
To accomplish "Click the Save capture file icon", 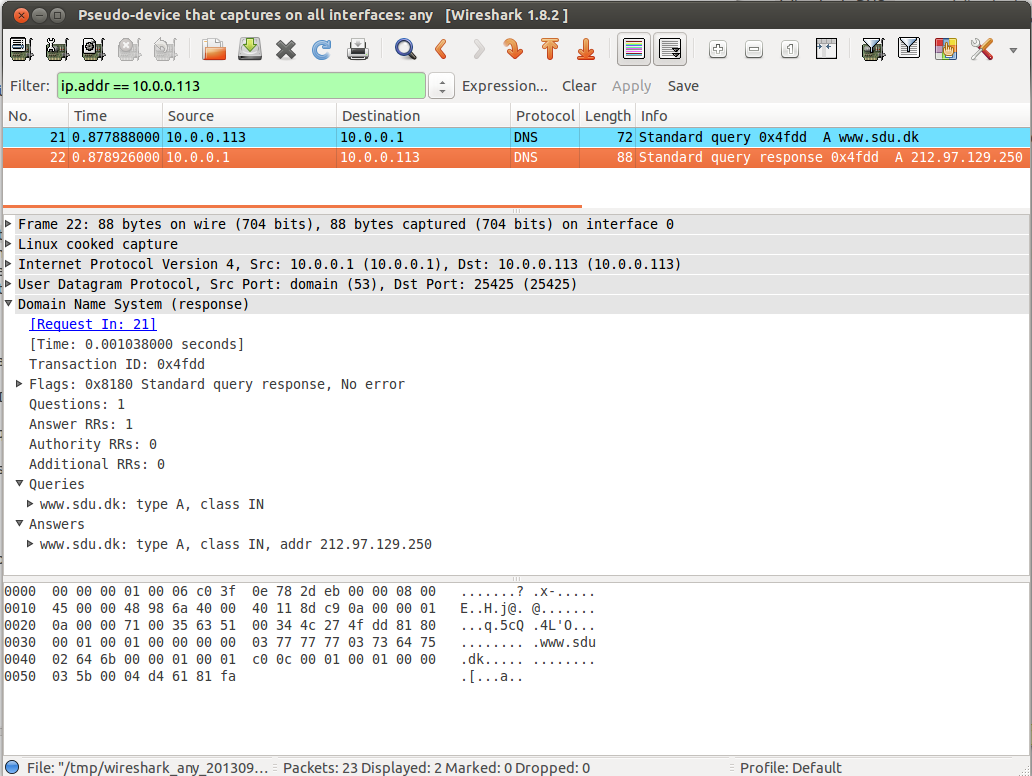I will click(x=249, y=49).
